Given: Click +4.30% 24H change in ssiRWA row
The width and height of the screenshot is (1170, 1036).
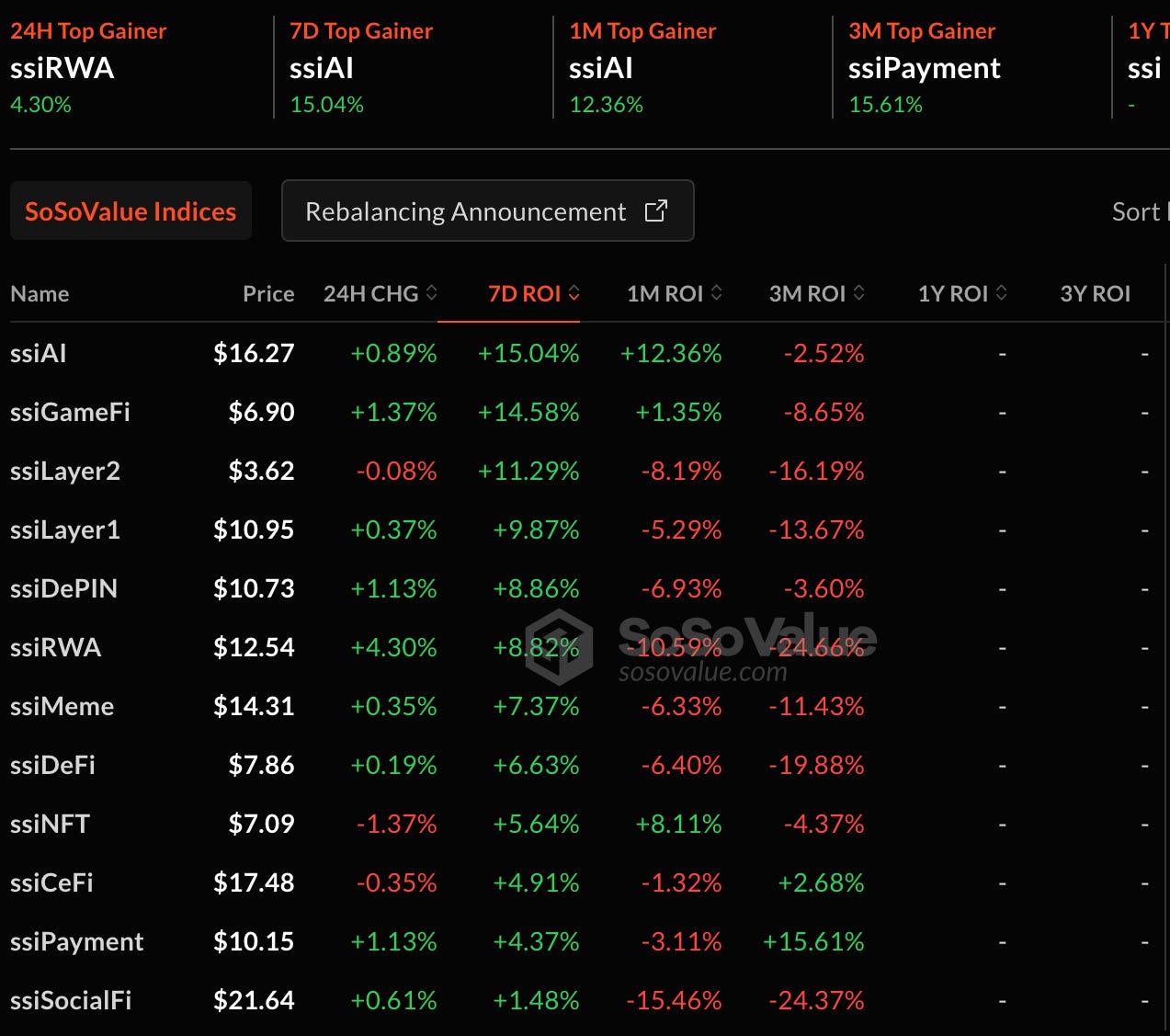Looking at the screenshot, I should [x=393, y=647].
